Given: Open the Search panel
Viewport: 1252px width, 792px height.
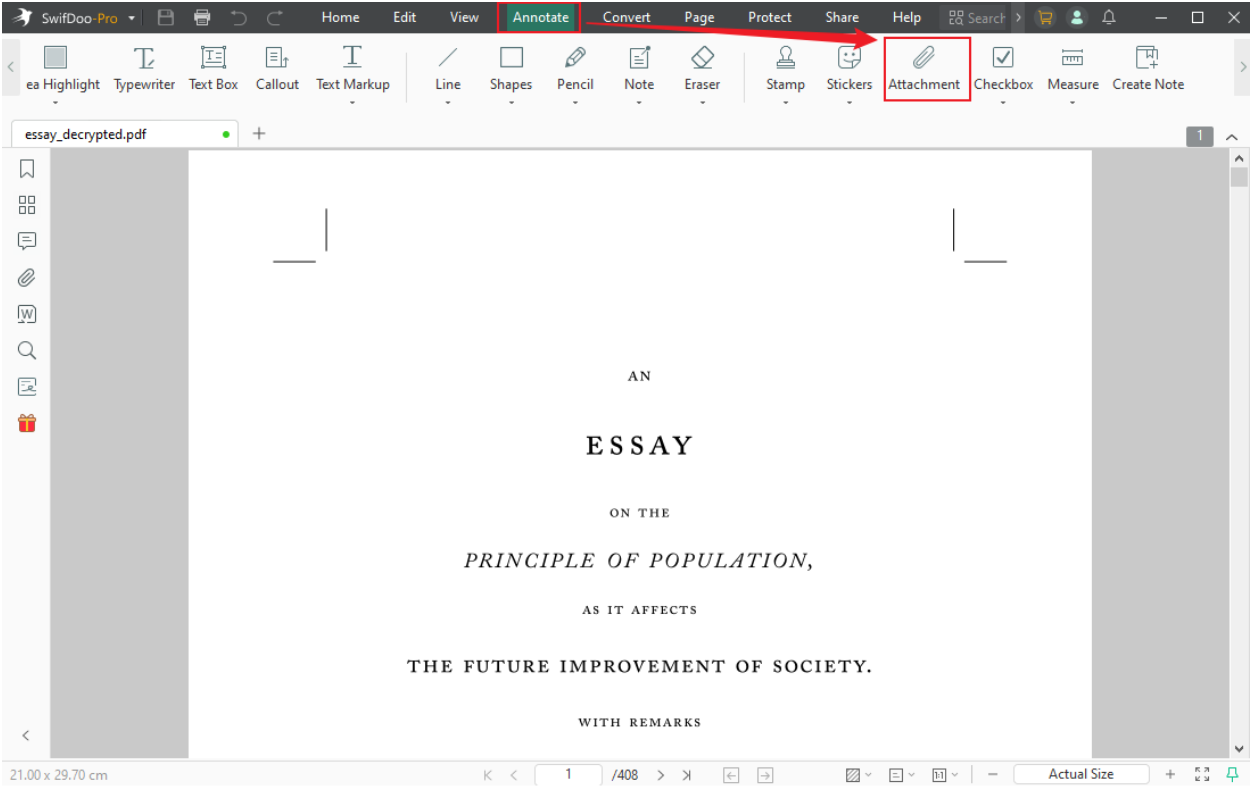Looking at the screenshot, I should pyautogui.click(x=26, y=350).
